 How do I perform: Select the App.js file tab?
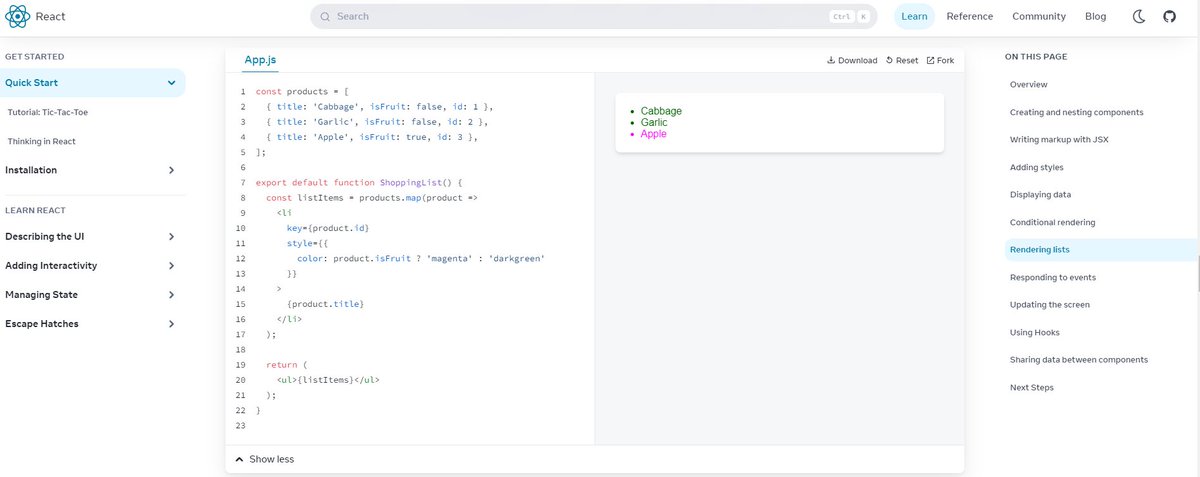pyautogui.click(x=260, y=60)
